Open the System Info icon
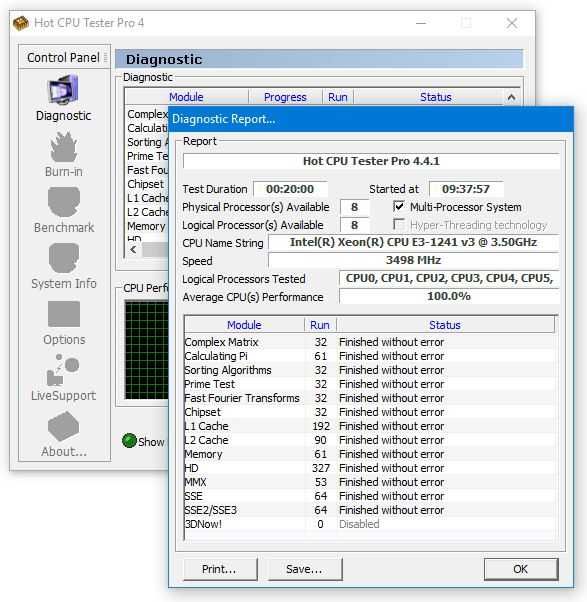Image resolution: width=587 pixels, height=602 pixels. (x=64, y=258)
